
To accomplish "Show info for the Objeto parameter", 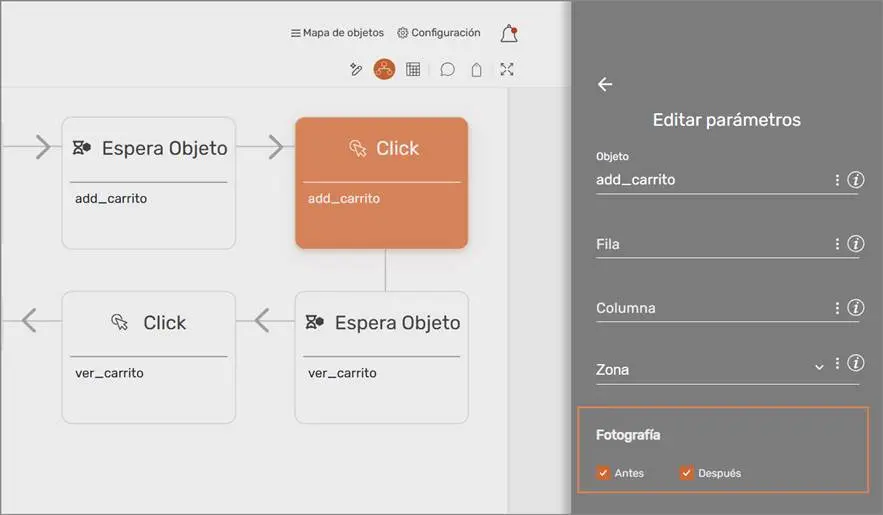I will [x=855, y=180].
